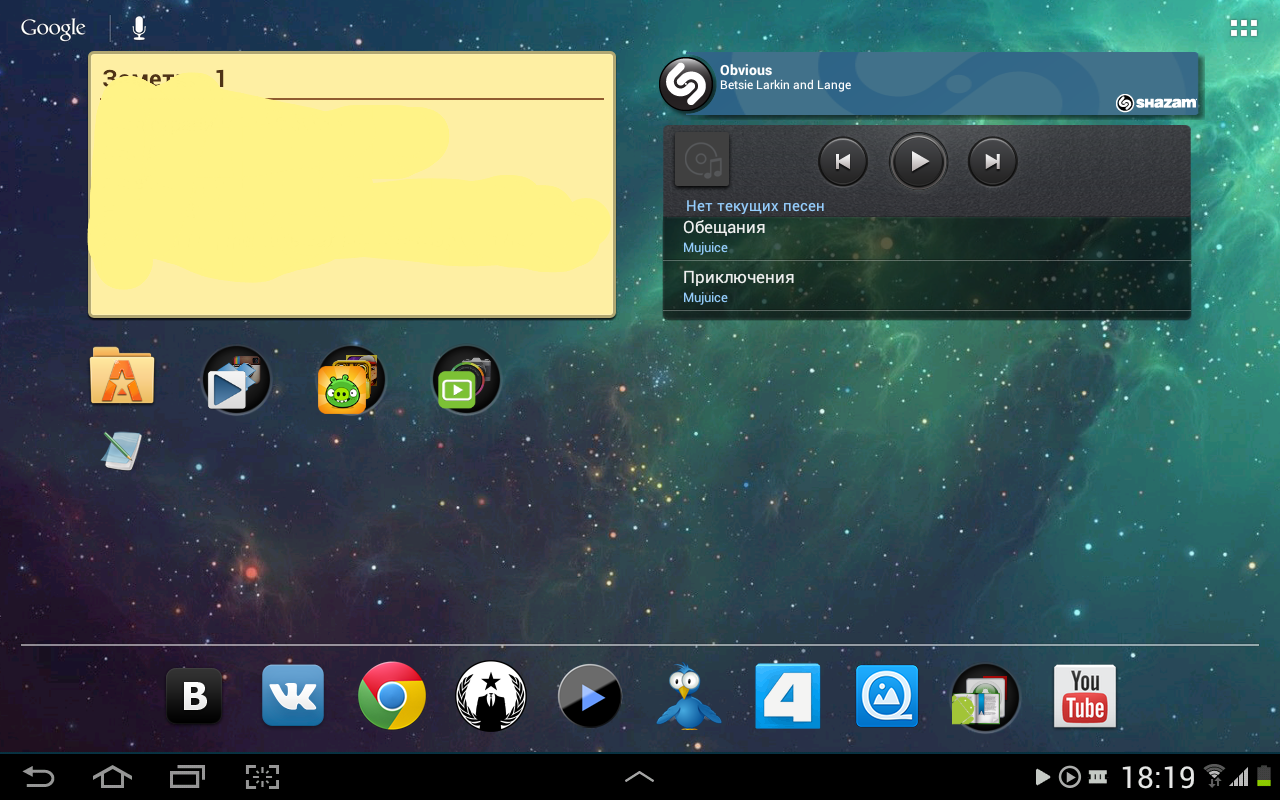Tap the Shazam button in the widget
This screenshot has height=800, width=1280.
point(686,85)
